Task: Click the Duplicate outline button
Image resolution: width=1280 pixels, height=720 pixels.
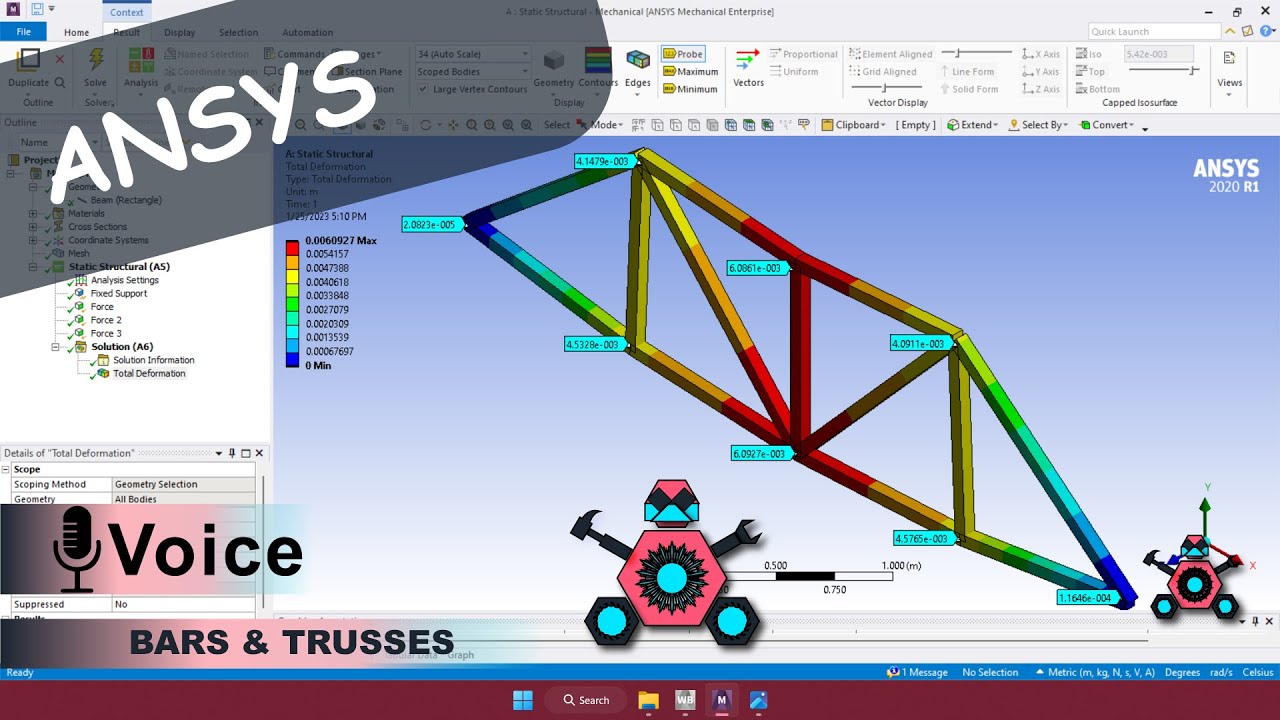Action: 29,68
